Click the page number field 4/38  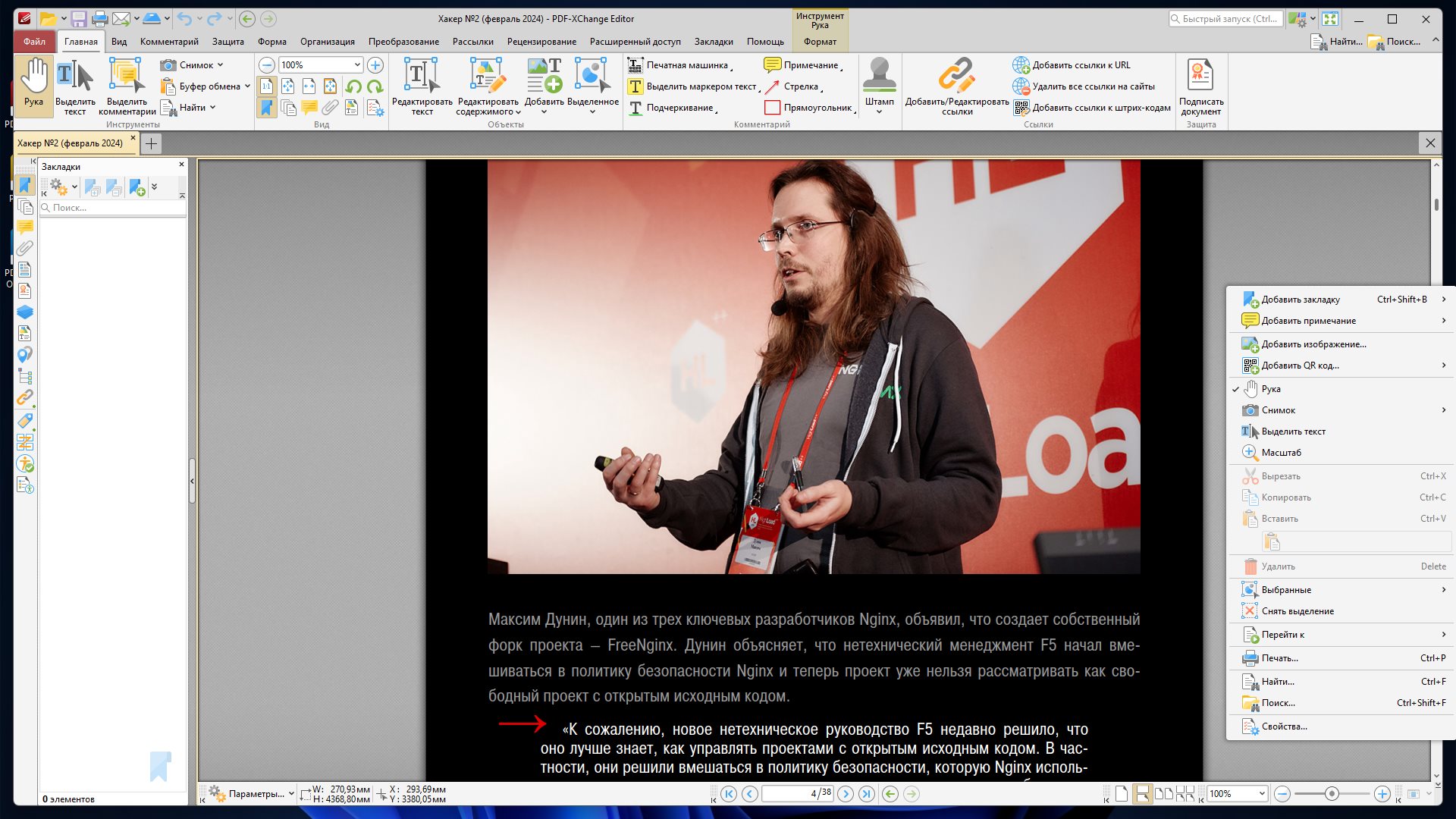pyautogui.click(x=797, y=794)
